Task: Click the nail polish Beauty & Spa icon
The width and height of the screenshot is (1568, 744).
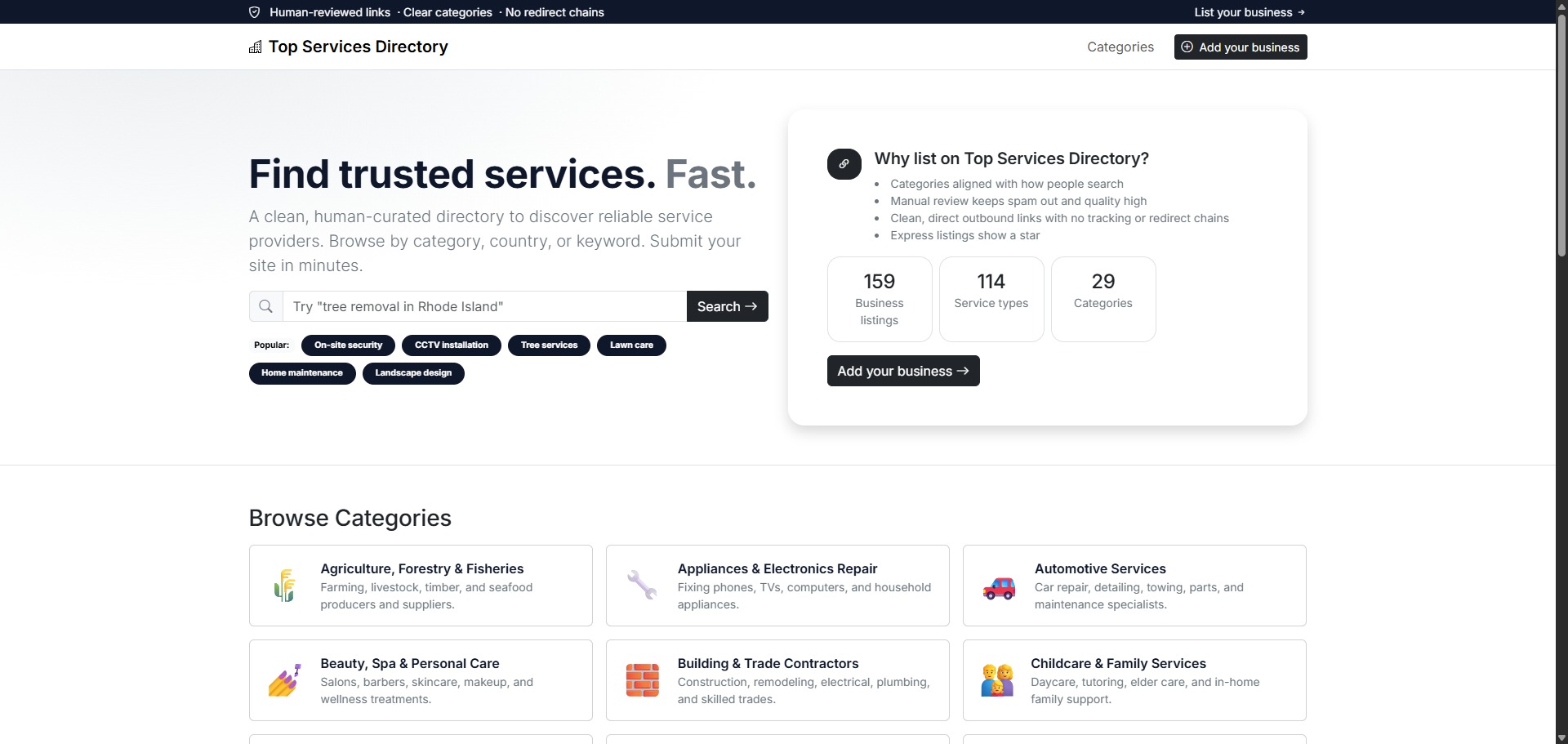Action: (x=284, y=680)
